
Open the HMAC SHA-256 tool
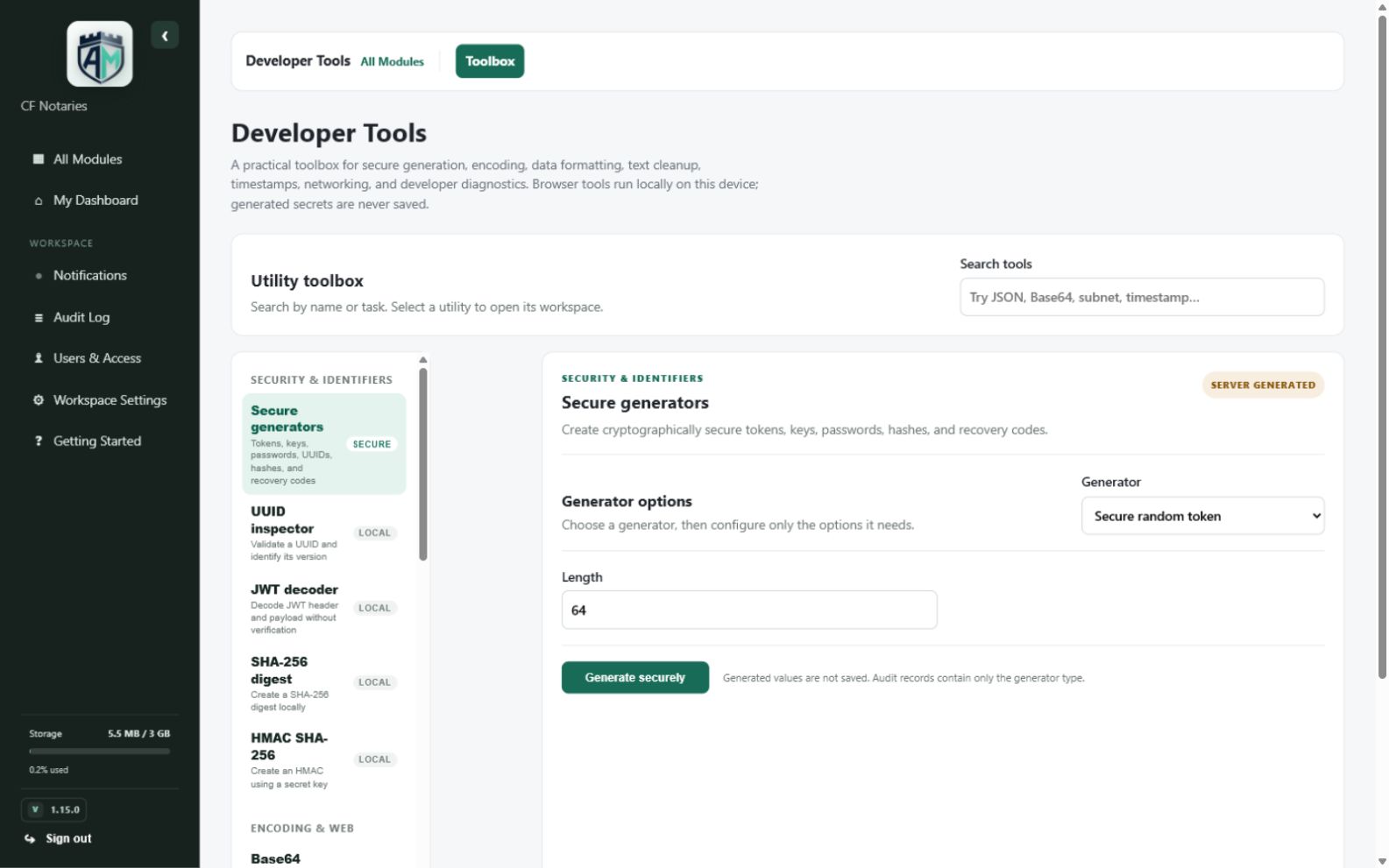[x=324, y=759]
